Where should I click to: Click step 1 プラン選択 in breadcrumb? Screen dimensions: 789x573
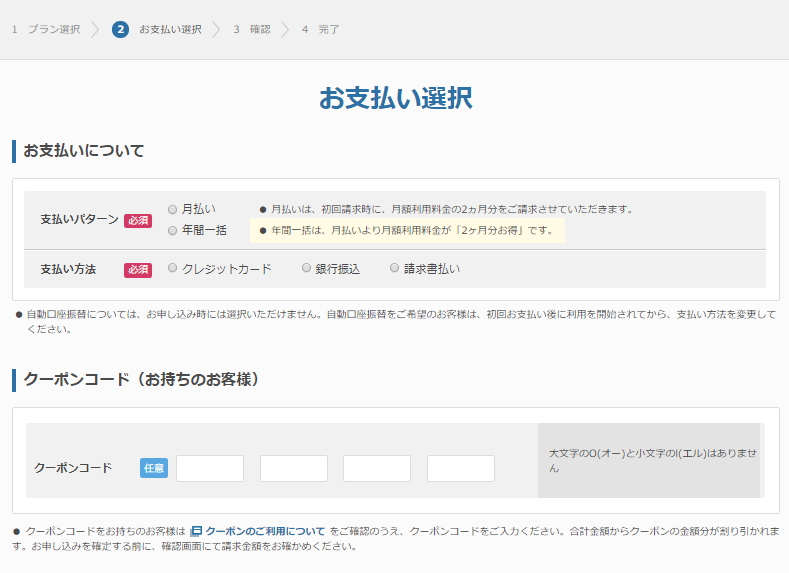pyautogui.click(x=46, y=30)
